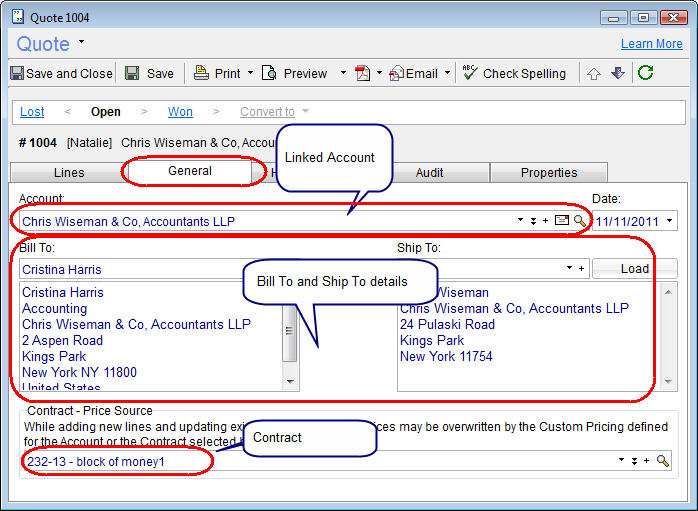Click the Account search magnifier icon

(x=579, y=221)
